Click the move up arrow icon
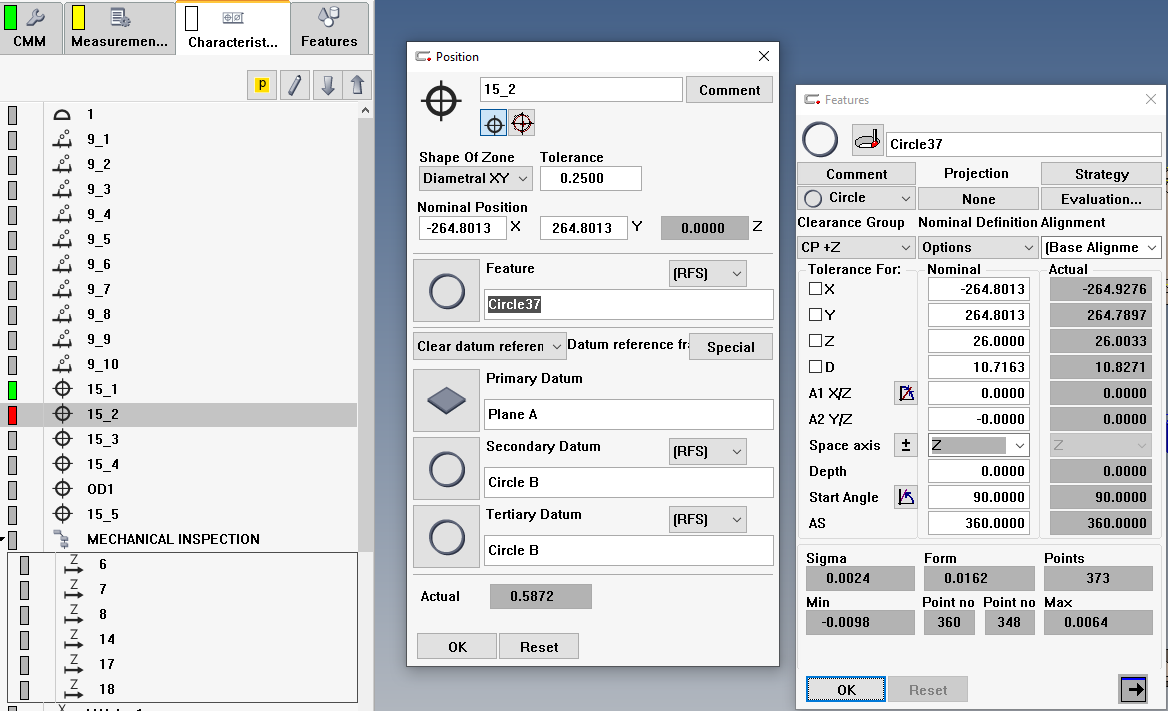The width and height of the screenshot is (1168, 711). click(358, 85)
